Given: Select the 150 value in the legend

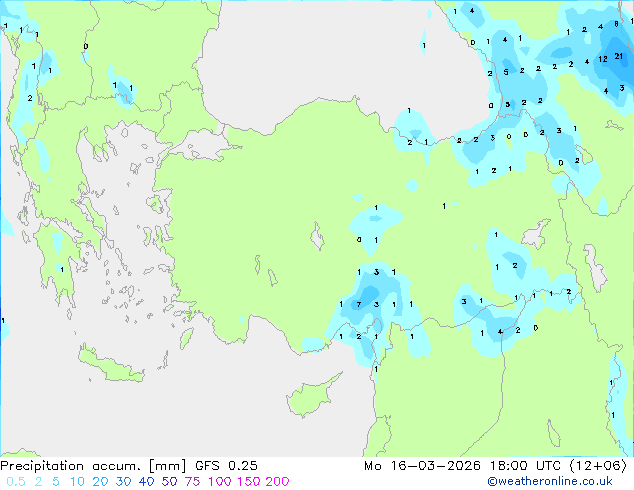Looking at the screenshot, I should (249, 482).
